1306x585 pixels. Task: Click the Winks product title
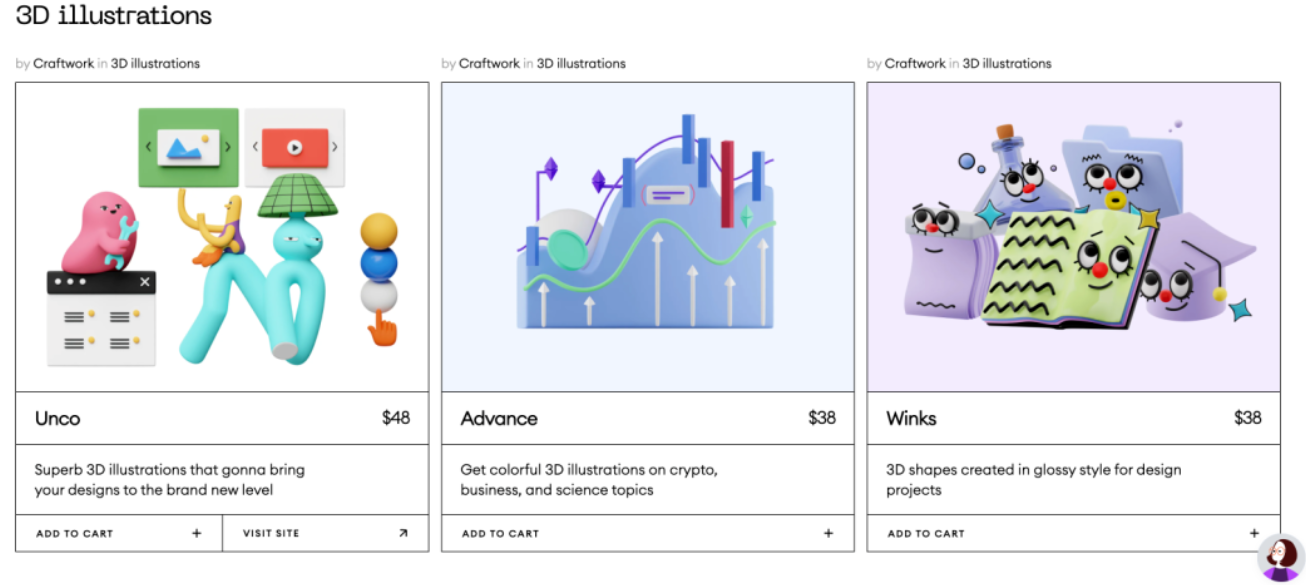911,418
